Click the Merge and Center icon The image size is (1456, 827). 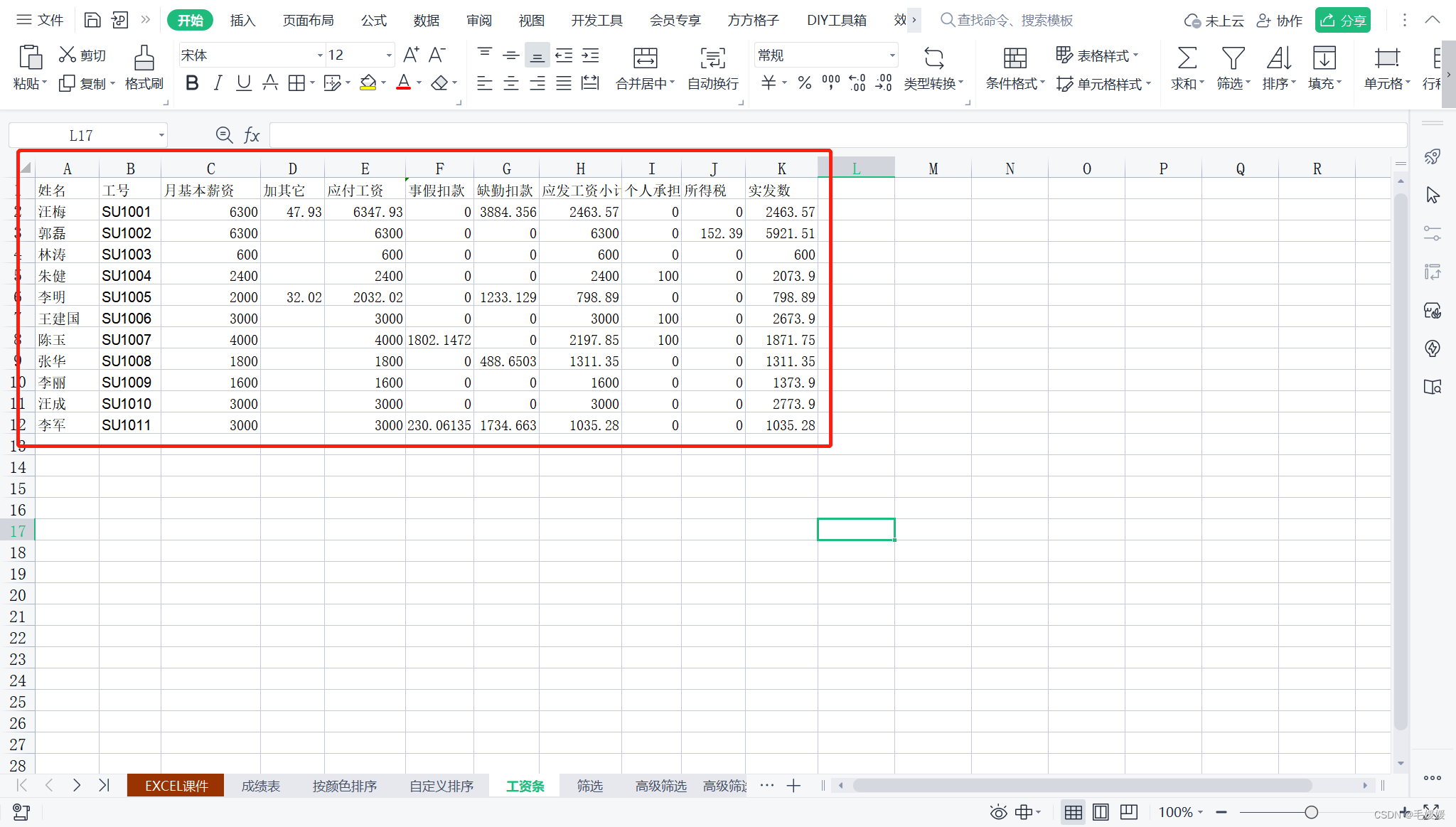pyautogui.click(x=645, y=58)
